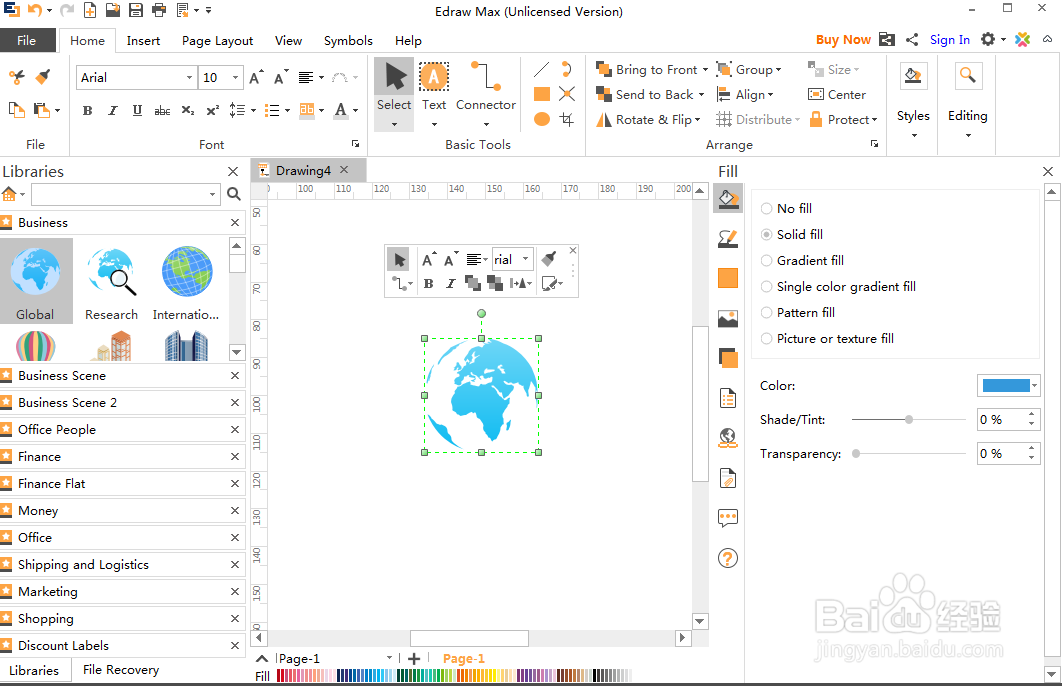Open the Help tab
The image size is (1062, 686).
pyautogui.click(x=408, y=41)
